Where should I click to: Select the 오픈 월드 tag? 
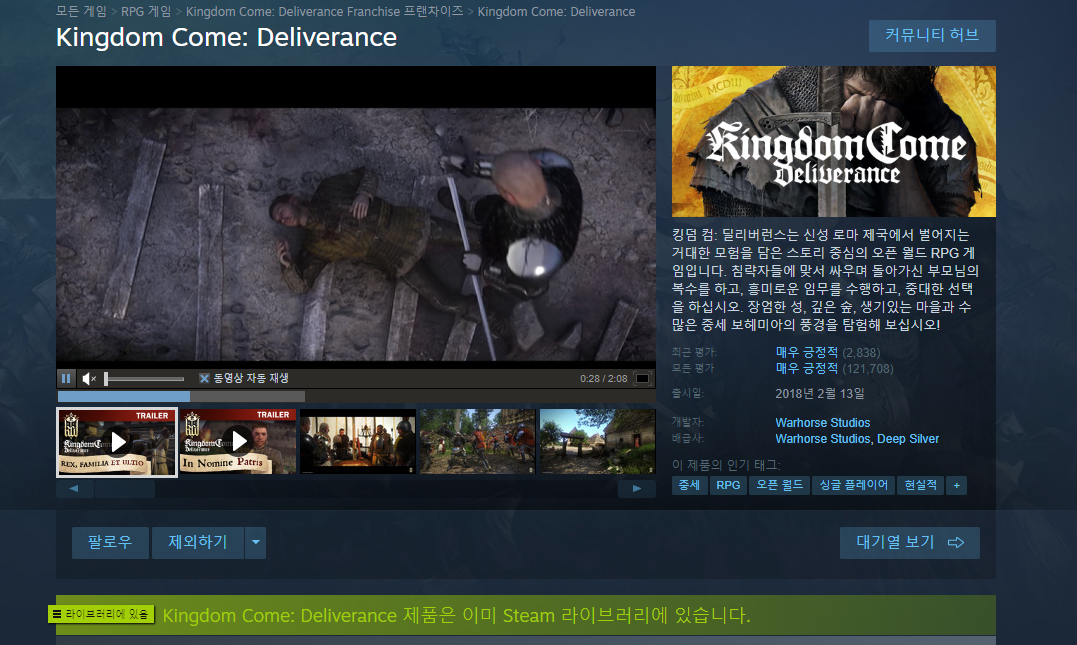coord(780,486)
